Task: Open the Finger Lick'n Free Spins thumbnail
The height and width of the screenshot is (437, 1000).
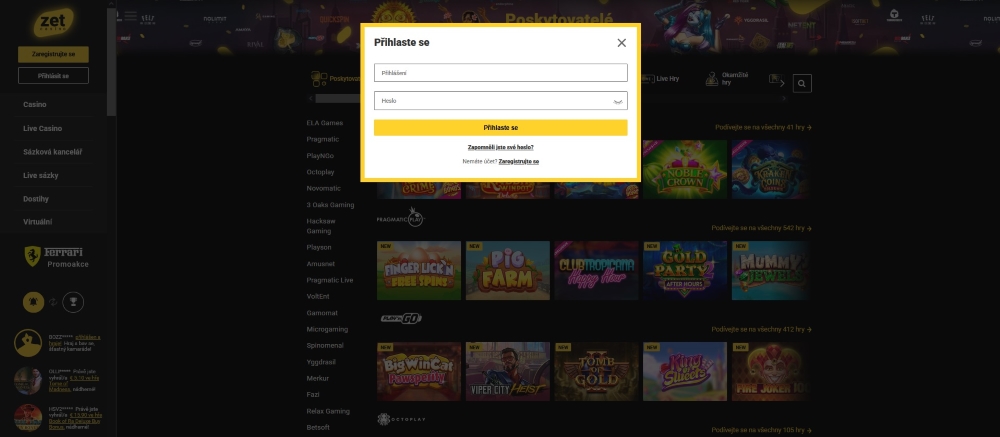Action: pyautogui.click(x=418, y=270)
